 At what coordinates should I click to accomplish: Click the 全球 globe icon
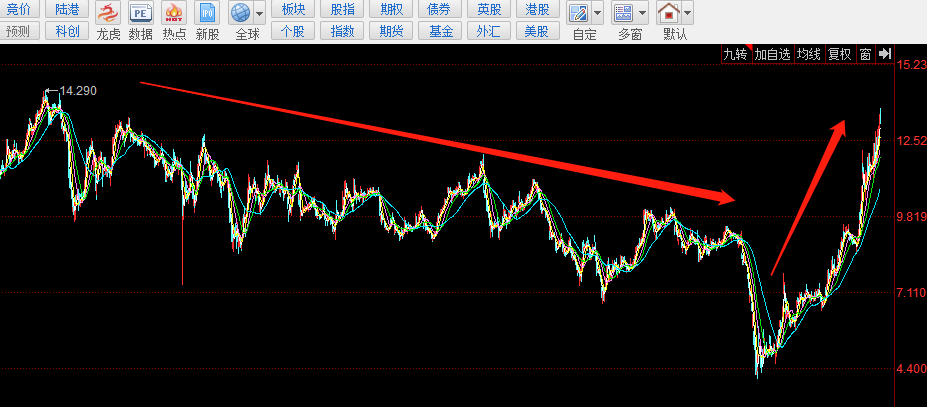(241, 14)
